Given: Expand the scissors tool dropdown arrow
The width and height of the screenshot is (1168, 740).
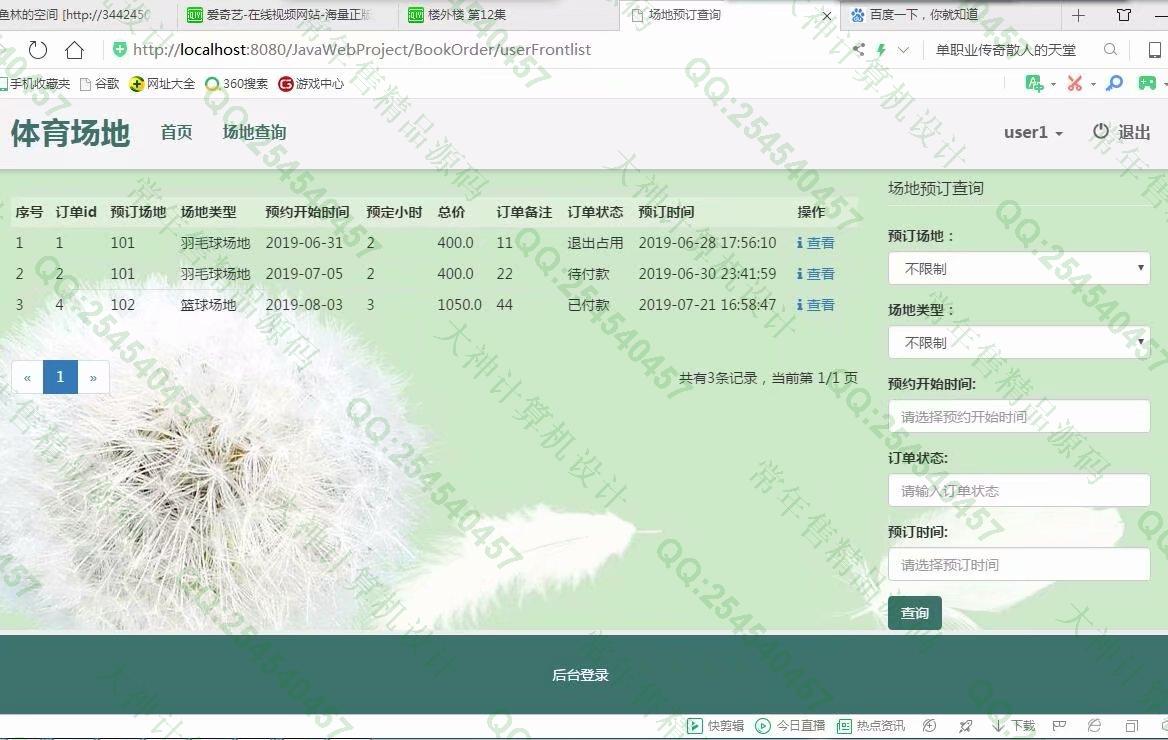Looking at the screenshot, I should point(1093,84).
